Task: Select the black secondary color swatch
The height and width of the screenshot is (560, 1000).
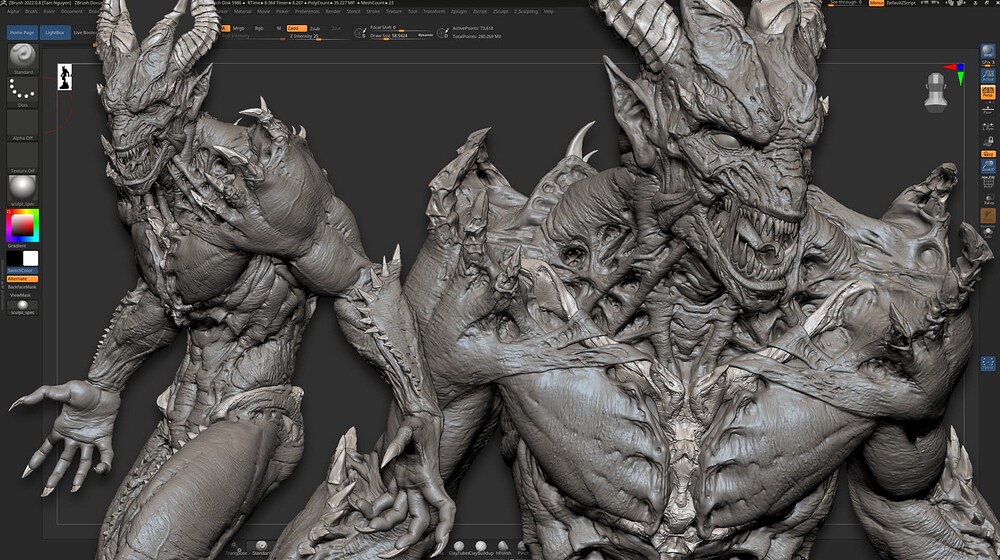Action: pos(14,258)
